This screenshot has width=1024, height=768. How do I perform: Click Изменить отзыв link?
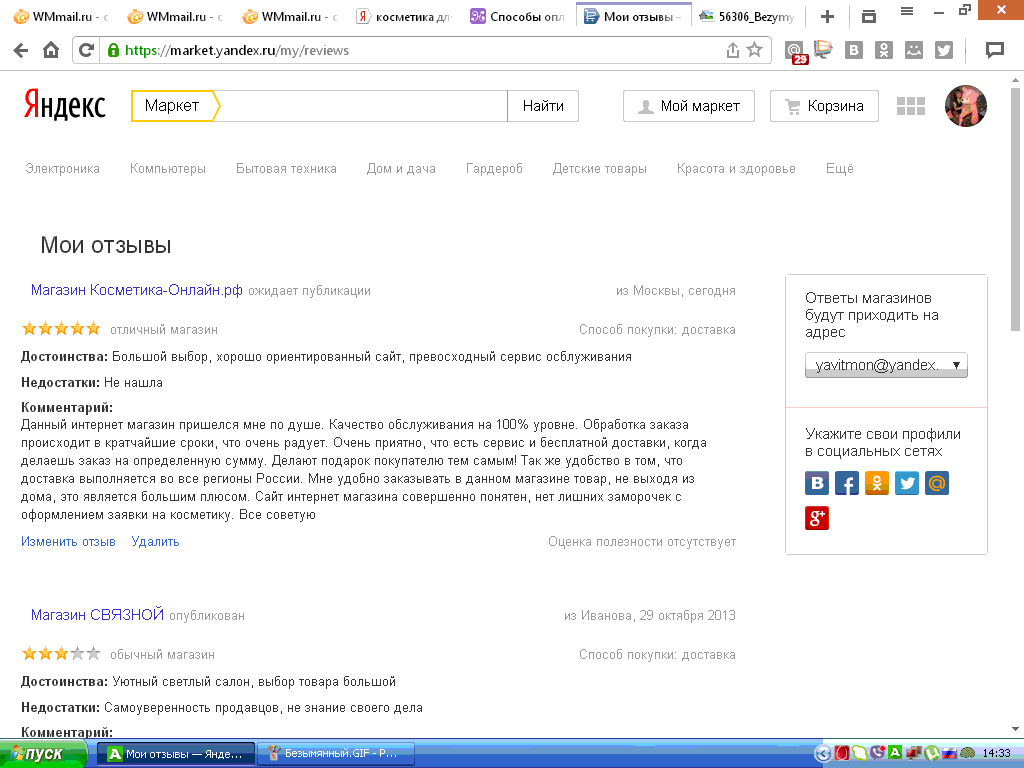(68, 541)
